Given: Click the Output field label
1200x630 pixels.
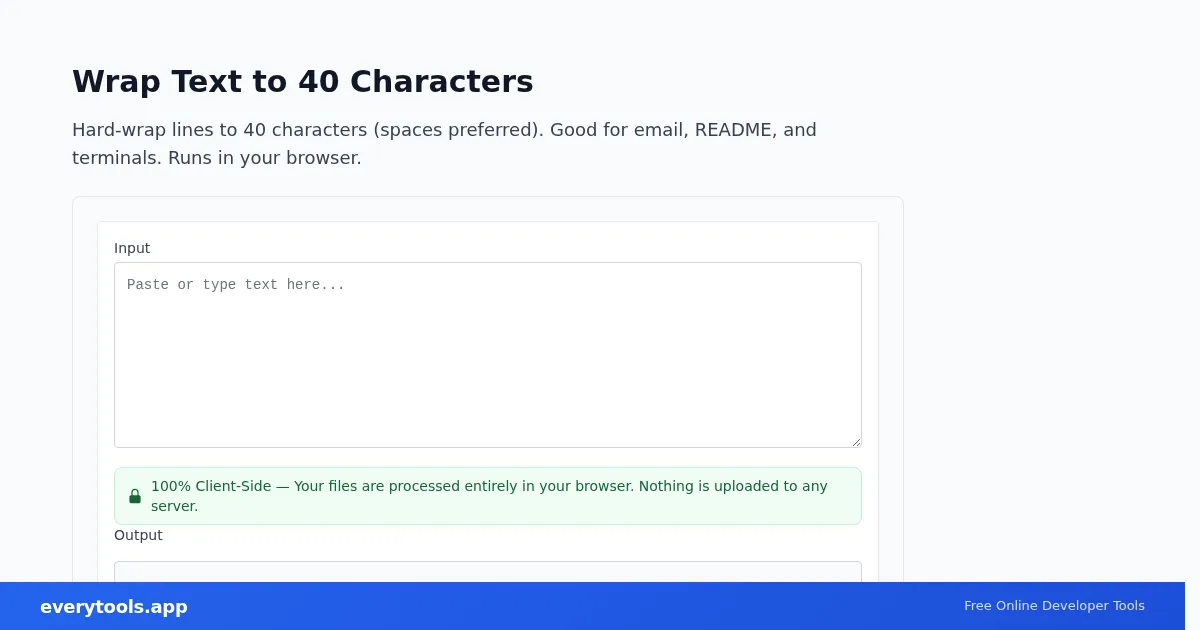Looking at the screenshot, I should coord(138,535).
